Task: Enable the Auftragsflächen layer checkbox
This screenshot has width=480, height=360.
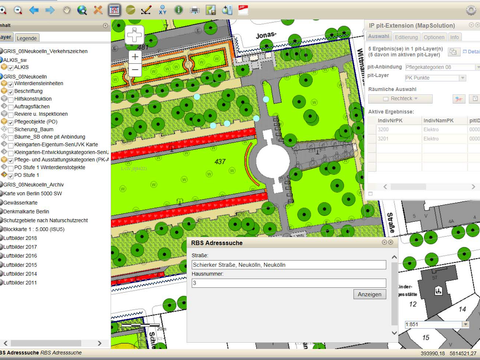Action: click(x=10, y=107)
